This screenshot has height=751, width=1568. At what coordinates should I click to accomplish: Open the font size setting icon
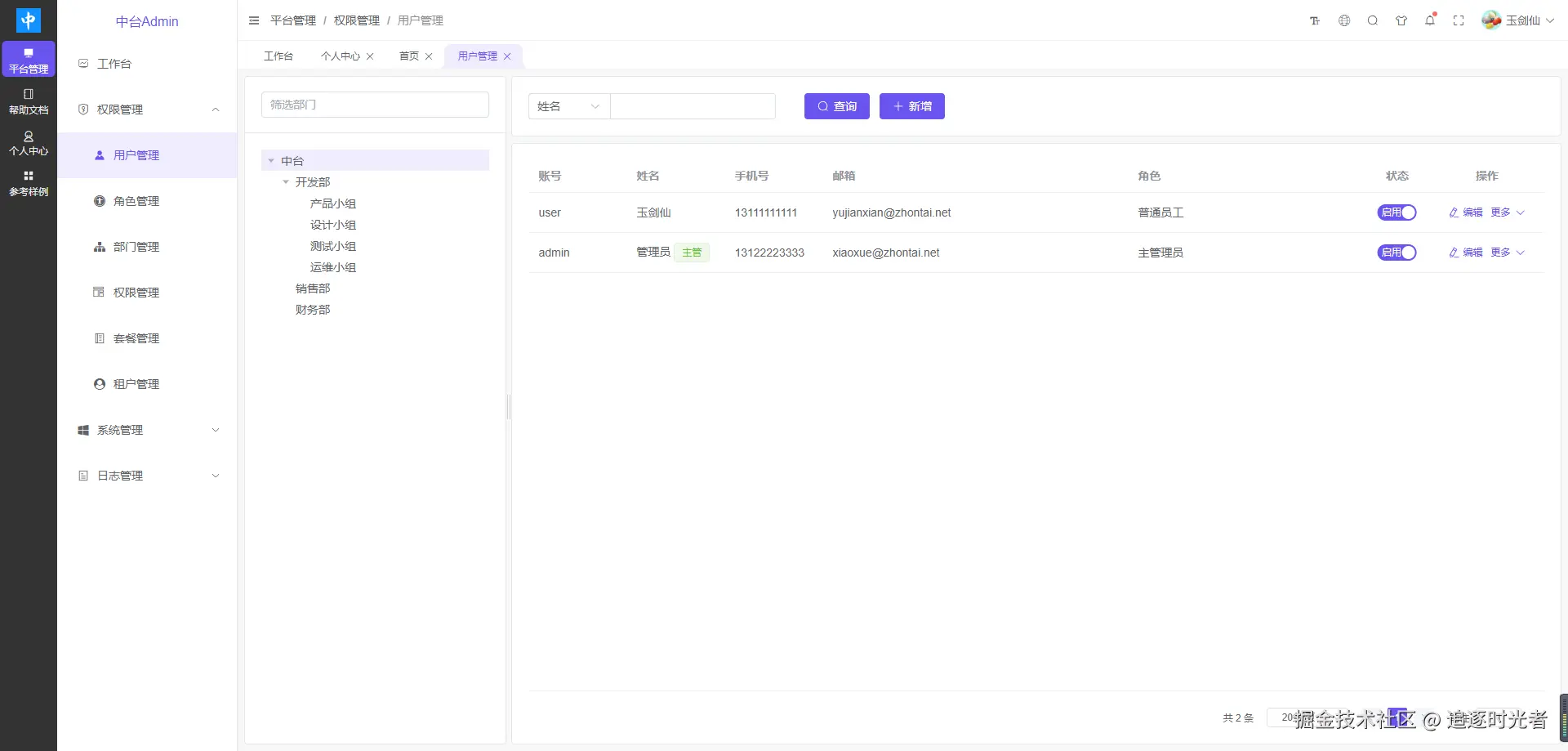click(1315, 20)
